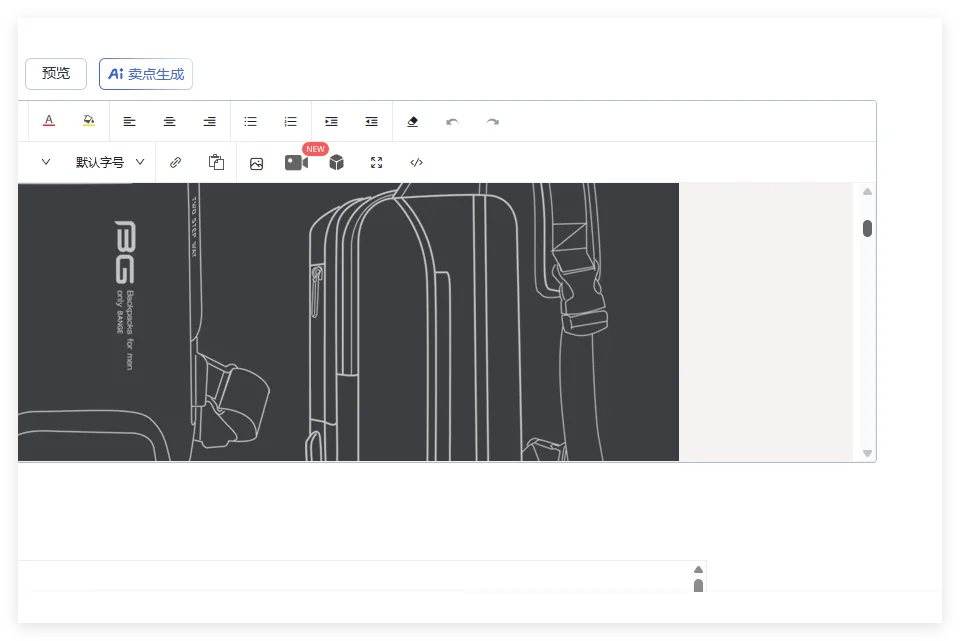Pick the background highlight color tool

(x=89, y=121)
